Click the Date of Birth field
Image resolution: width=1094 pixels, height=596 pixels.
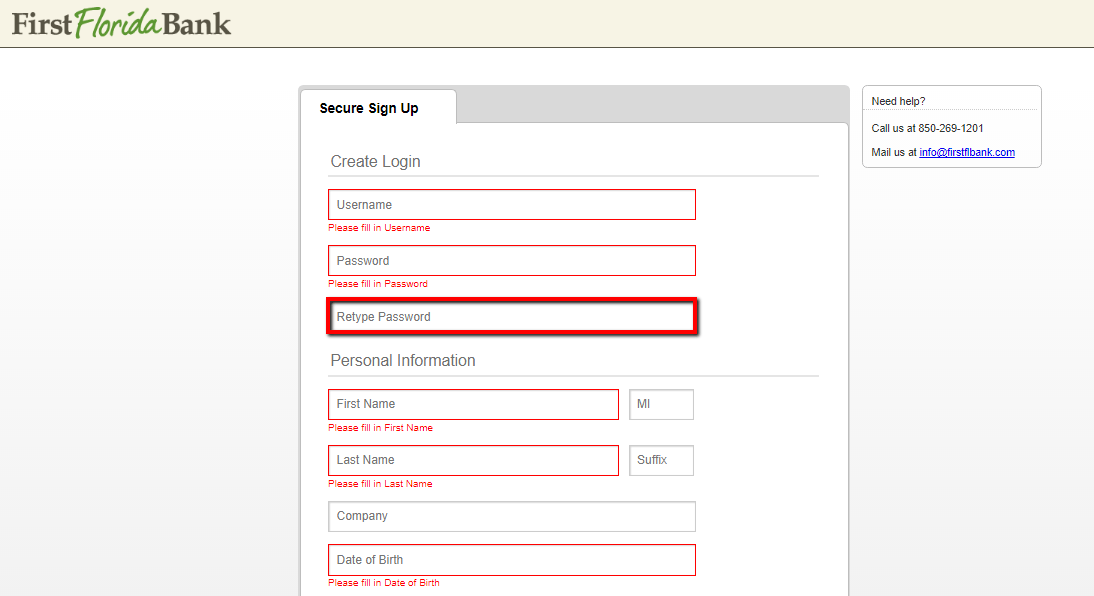click(511, 559)
